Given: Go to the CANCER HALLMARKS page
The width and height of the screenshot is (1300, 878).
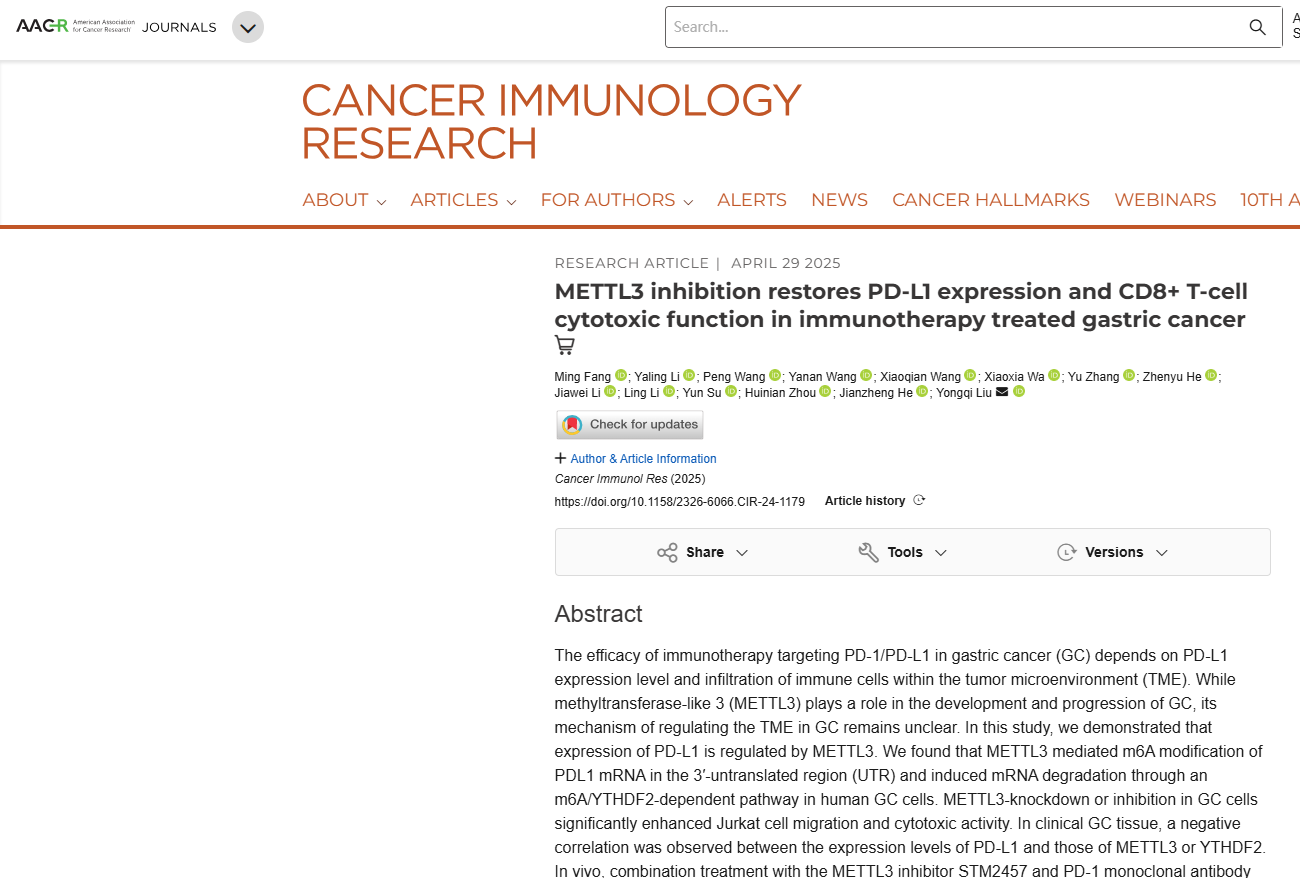Looking at the screenshot, I should [990, 200].
